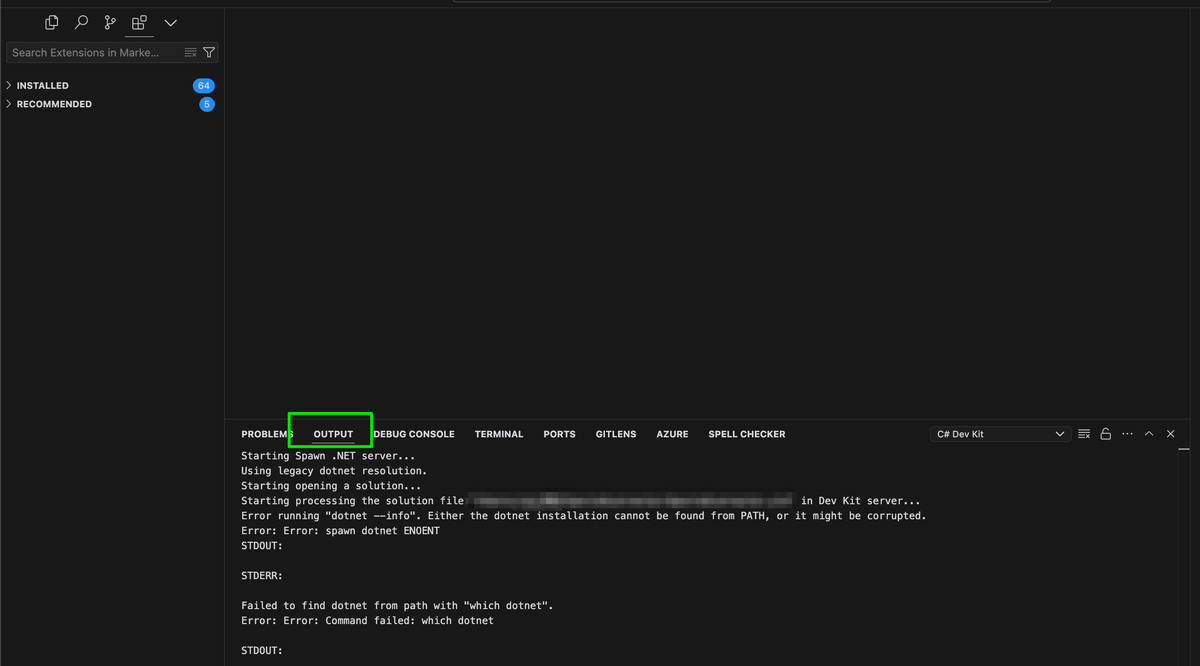Clear the extensions search filter icon

click(x=190, y=52)
